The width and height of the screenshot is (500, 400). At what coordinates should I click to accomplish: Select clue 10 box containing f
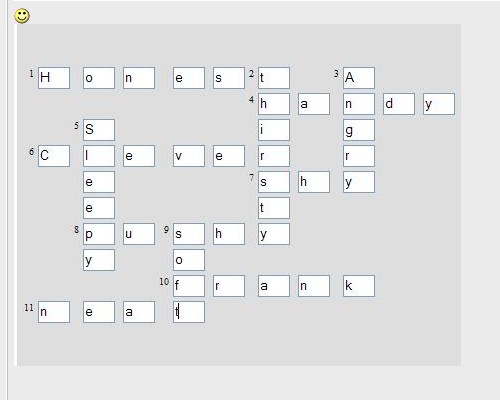point(189,286)
